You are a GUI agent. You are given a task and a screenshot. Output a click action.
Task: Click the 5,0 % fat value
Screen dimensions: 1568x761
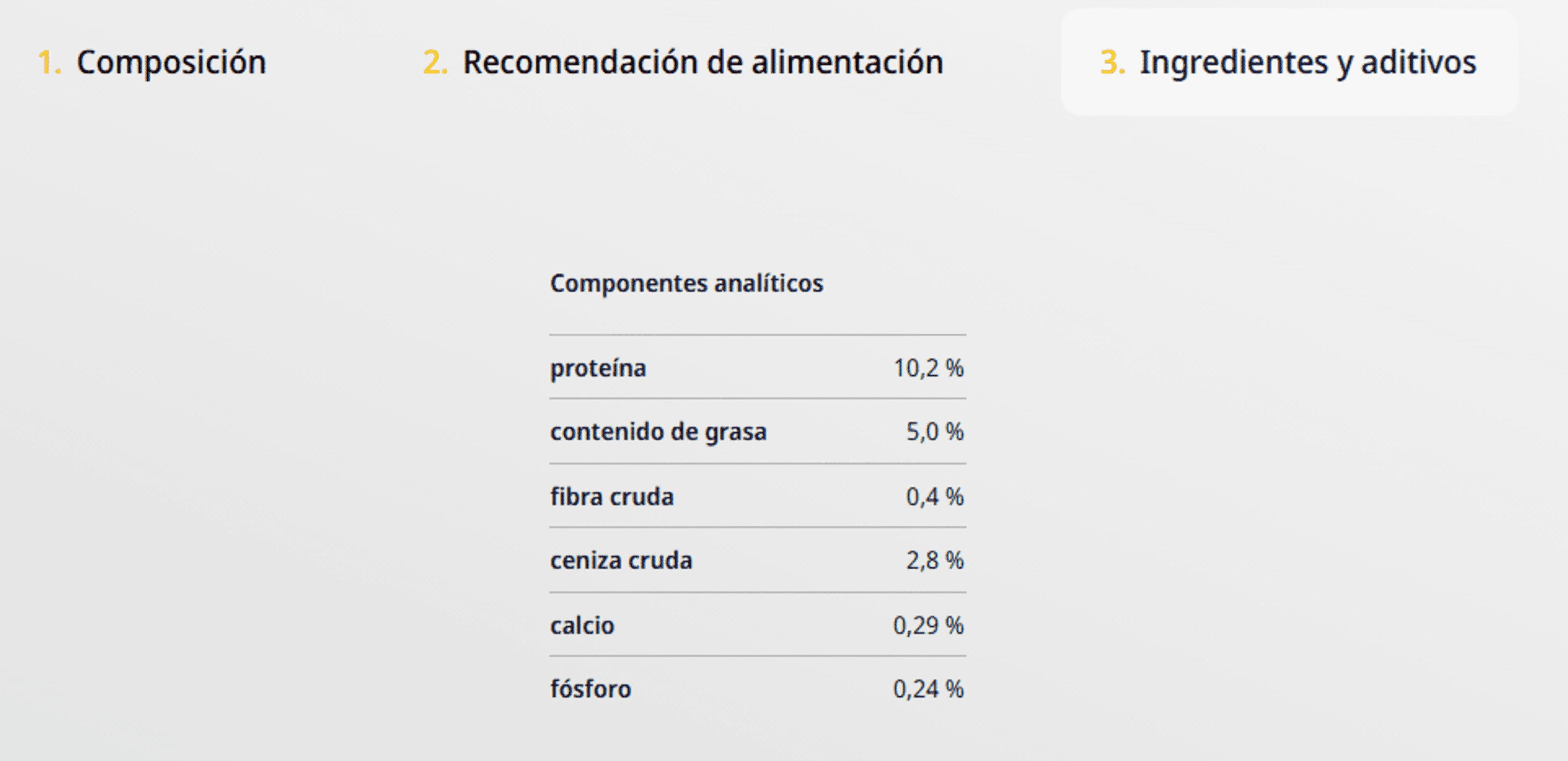pos(935,432)
